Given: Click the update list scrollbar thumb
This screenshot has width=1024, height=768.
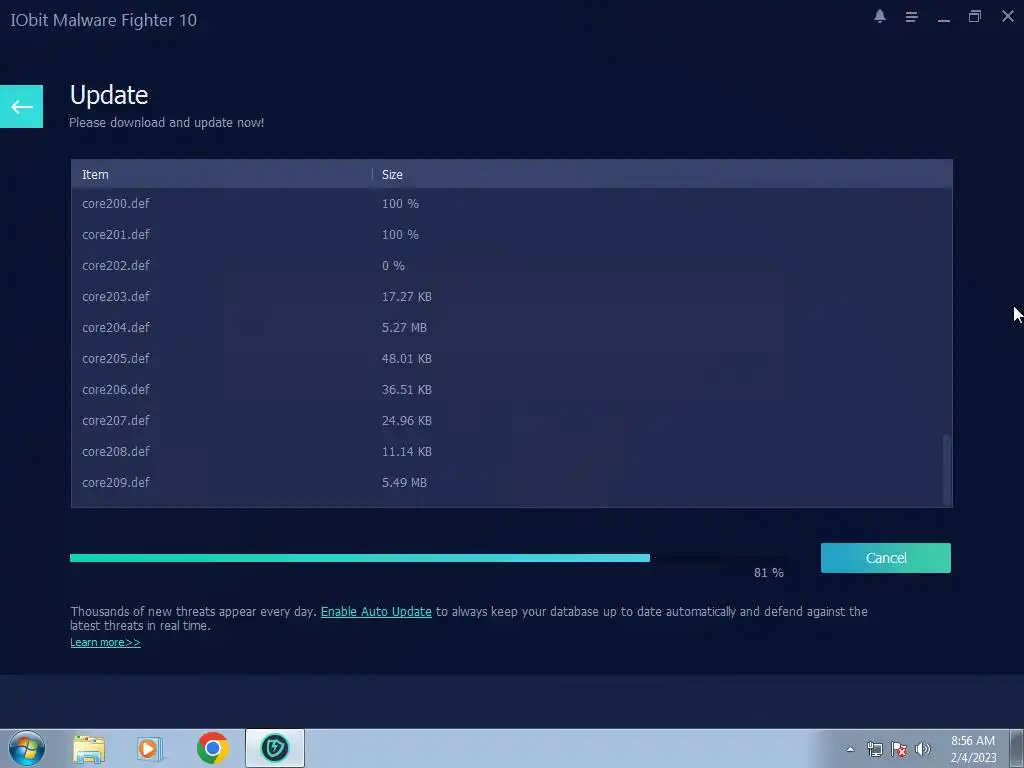Looking at the screenshot, I should pyautogui.click(x=946, y=469).
